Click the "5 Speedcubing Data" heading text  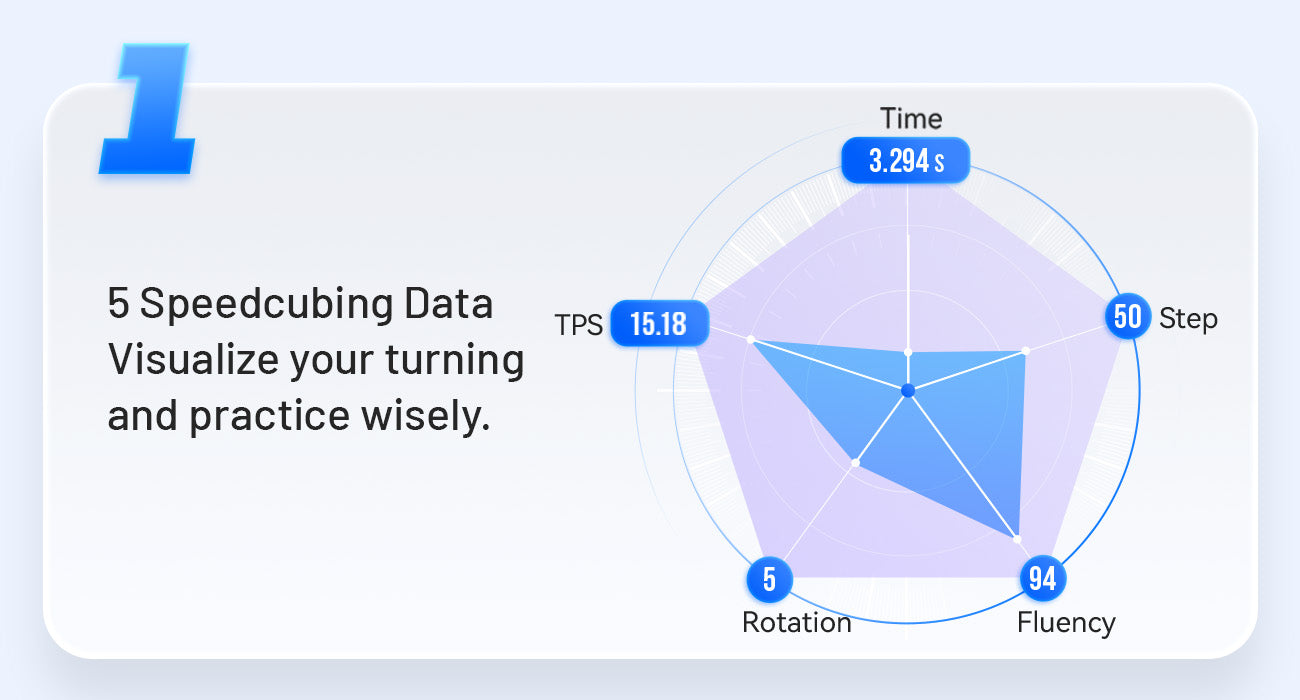tap(300, 304)
